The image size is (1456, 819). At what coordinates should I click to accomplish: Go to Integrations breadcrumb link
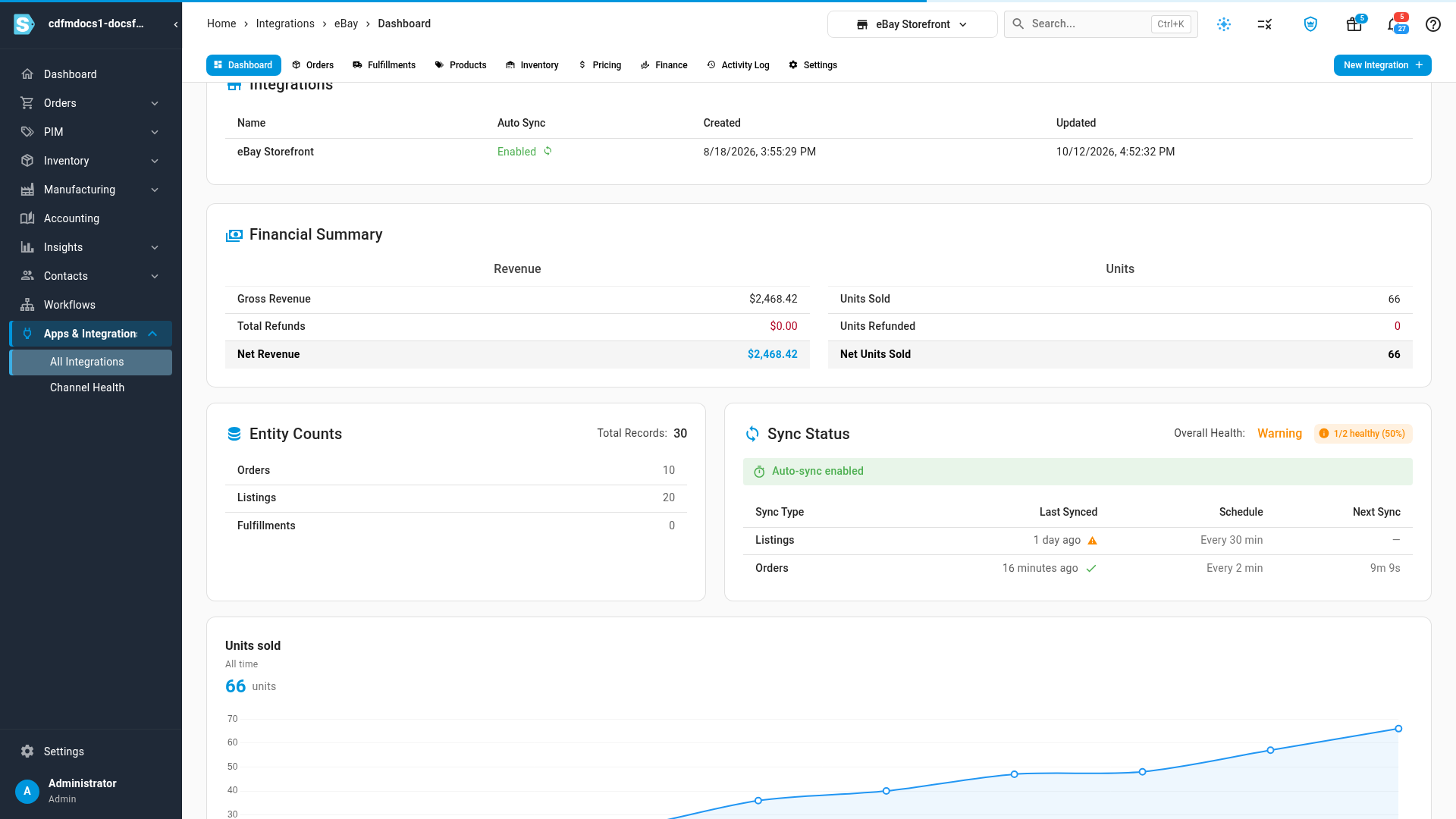(285, 24)
